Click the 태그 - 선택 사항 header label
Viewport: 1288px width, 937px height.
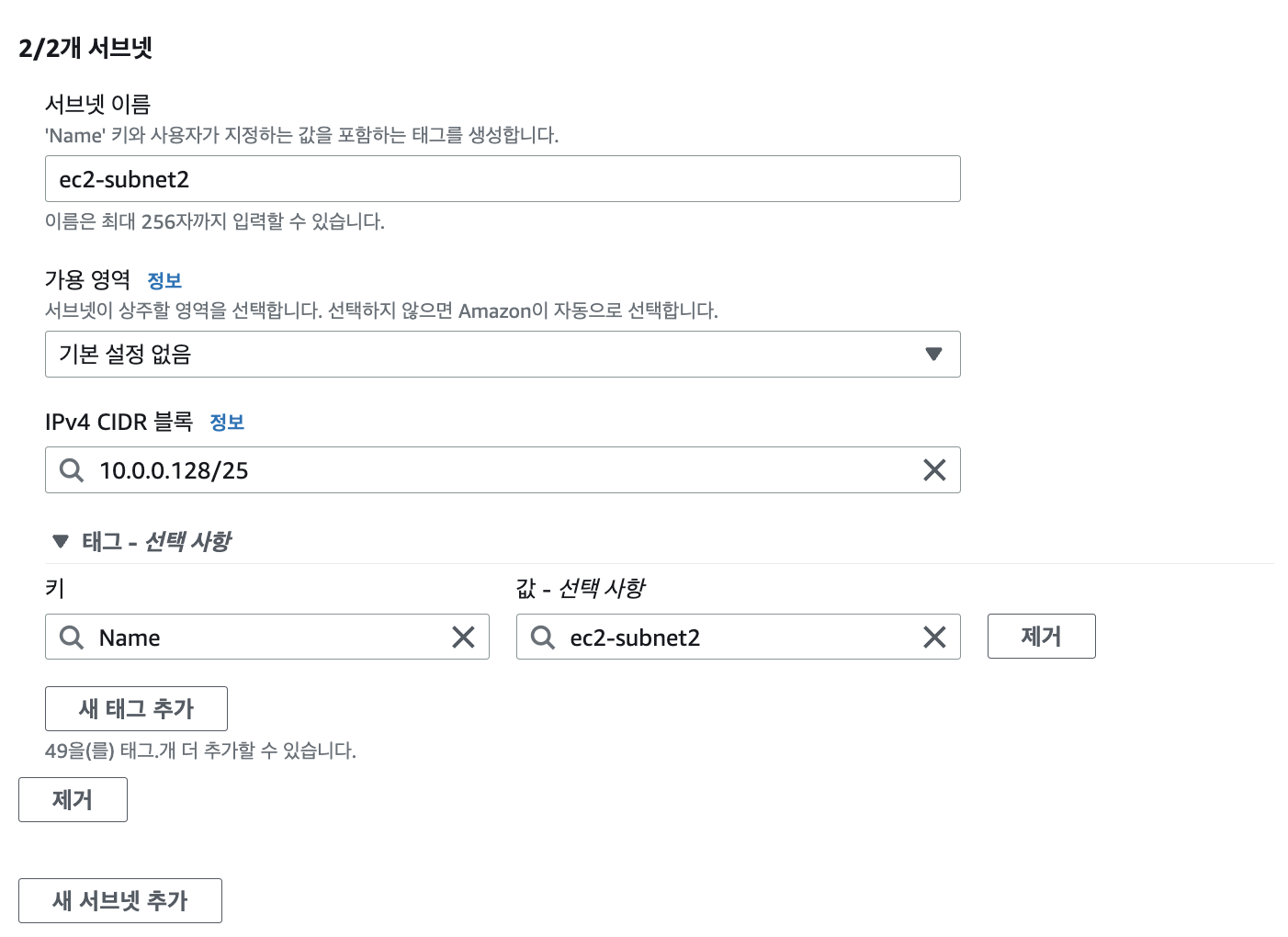pos(156,542)
